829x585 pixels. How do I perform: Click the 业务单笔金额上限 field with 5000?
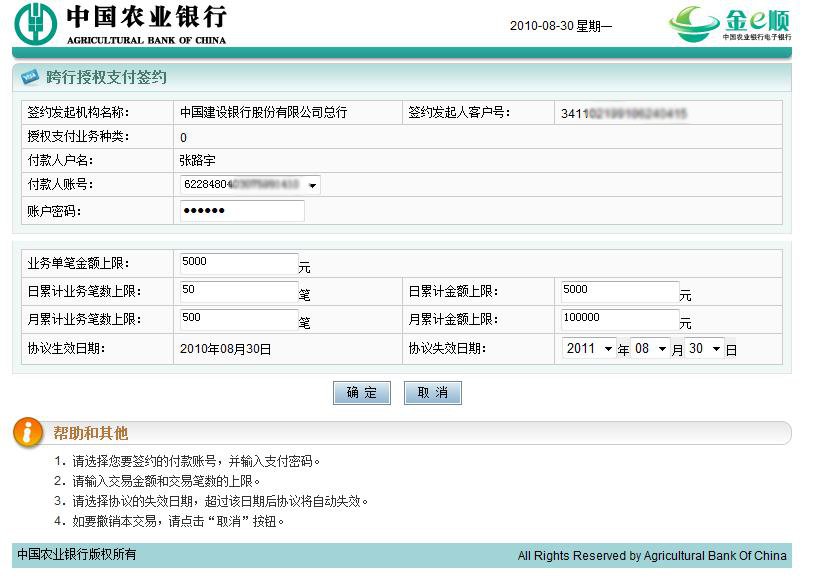click(239, 263)
